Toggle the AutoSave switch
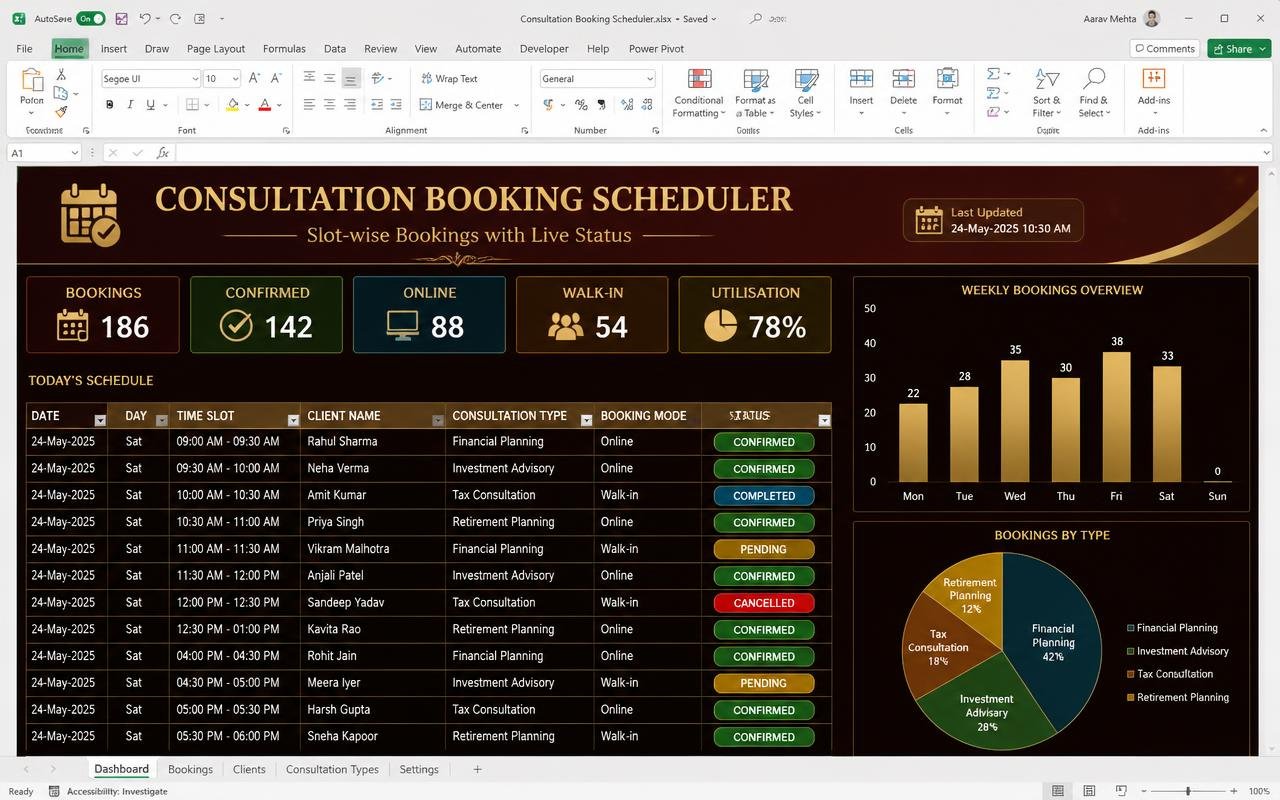Viewport: 1280px width, 800px height. 90,19
